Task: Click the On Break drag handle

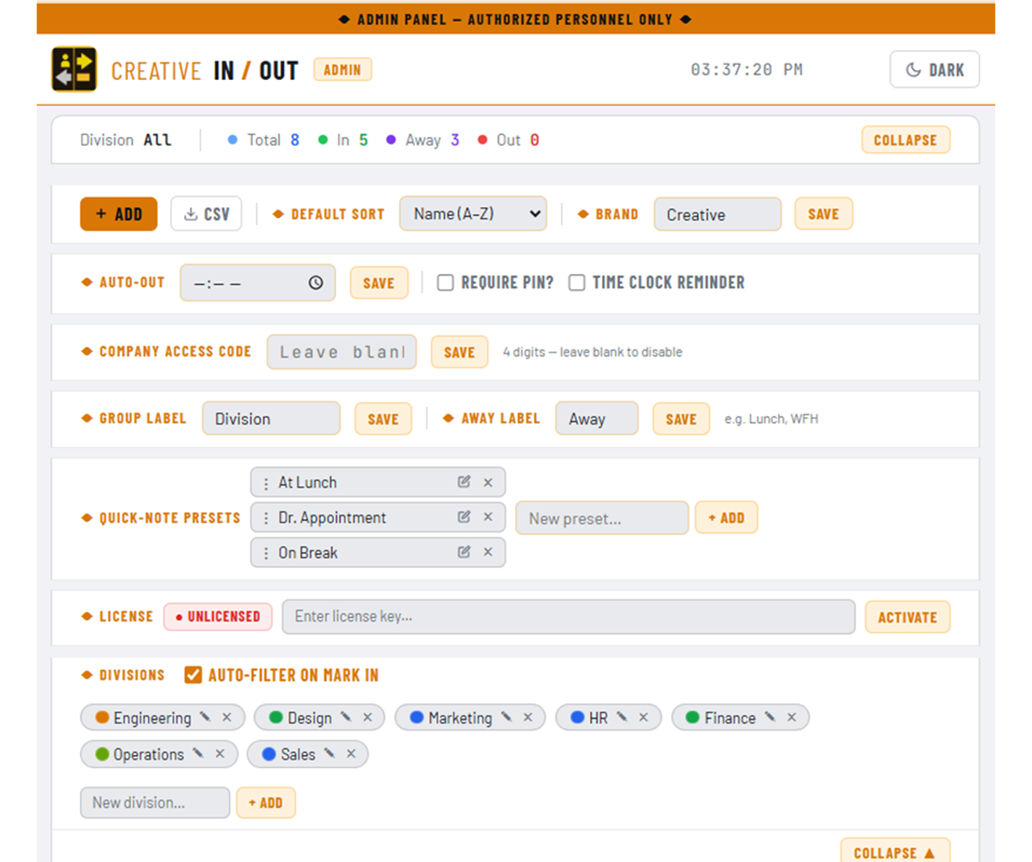Action: click(x=265, y=553)
